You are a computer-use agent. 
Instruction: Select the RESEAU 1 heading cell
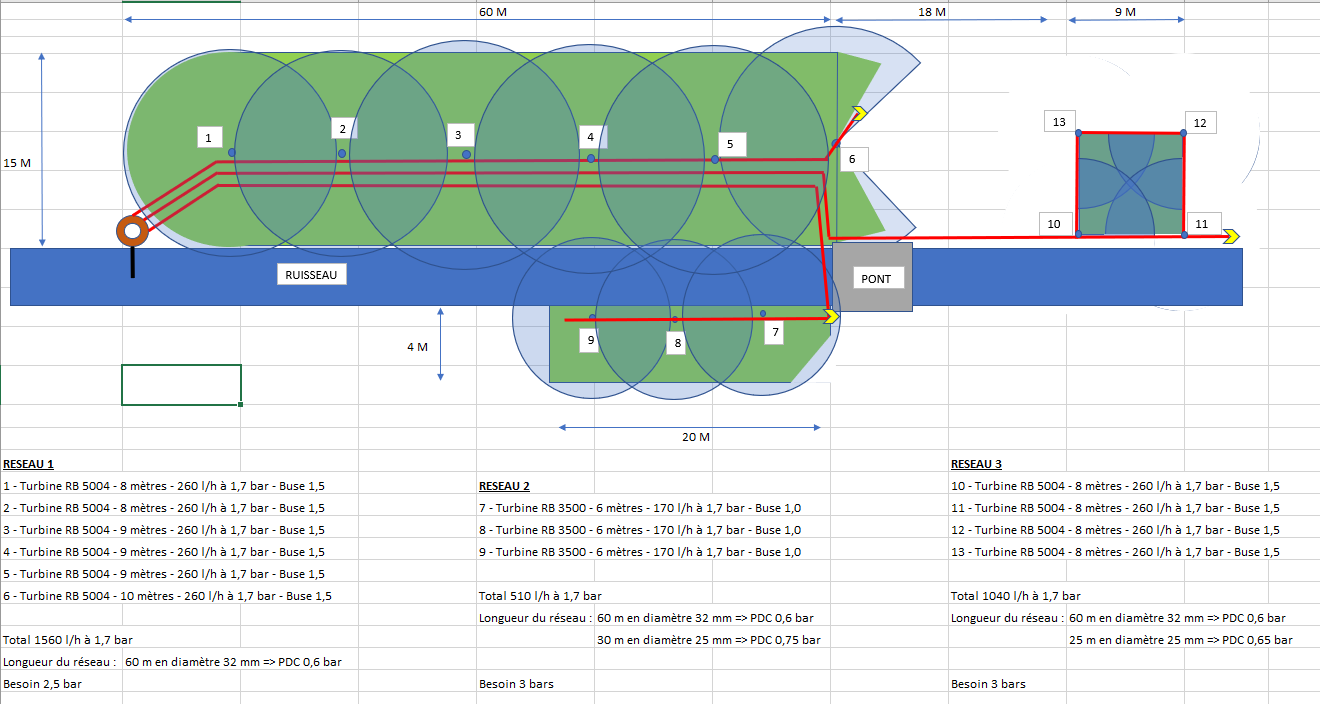pos(29,464)
